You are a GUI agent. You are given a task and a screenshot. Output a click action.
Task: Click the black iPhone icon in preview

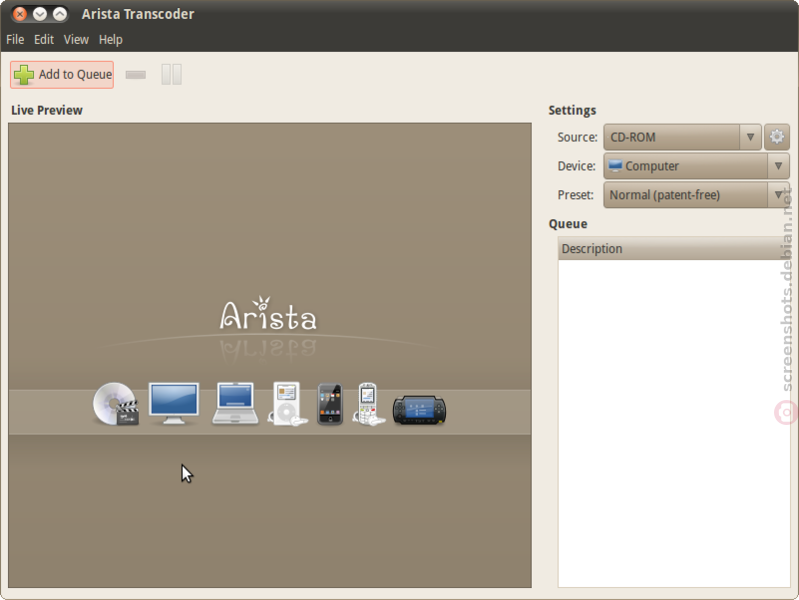(x=330, y=404)
